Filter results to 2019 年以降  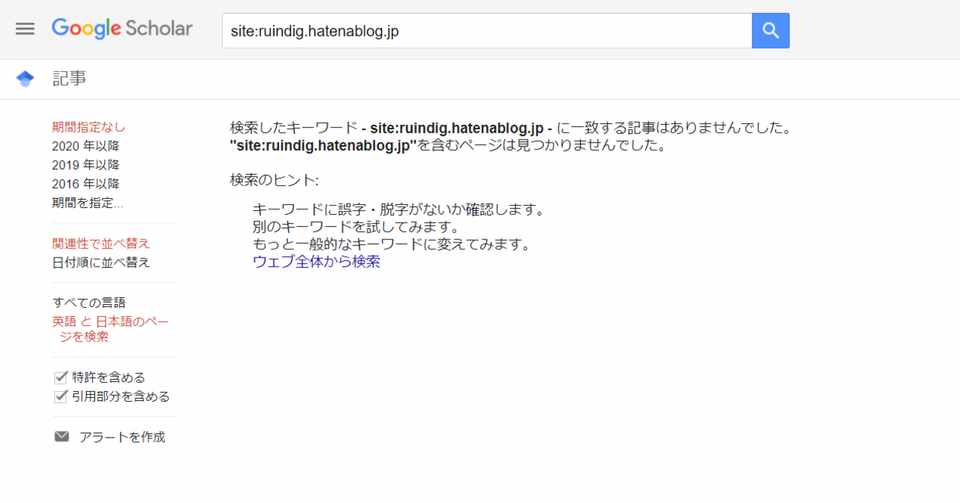[x=86, y=165]
